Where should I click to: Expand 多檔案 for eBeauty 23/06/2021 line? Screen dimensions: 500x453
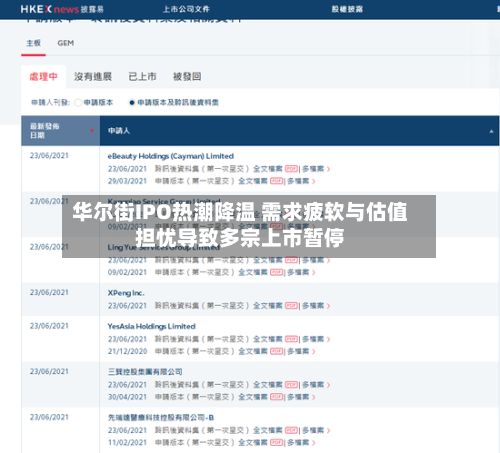point(316,169)
